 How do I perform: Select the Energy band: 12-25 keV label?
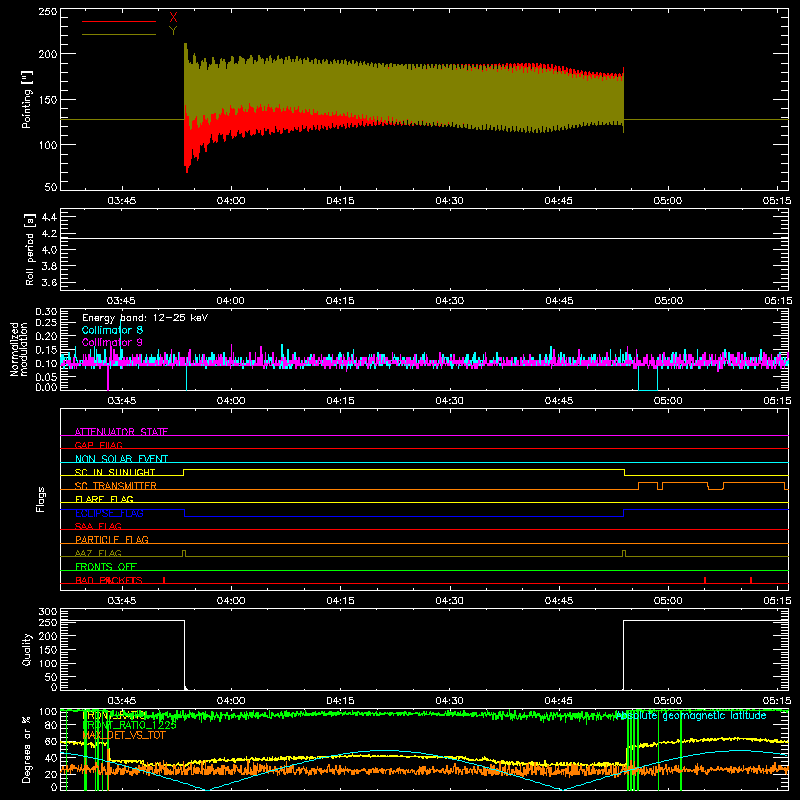pos(145,318)
